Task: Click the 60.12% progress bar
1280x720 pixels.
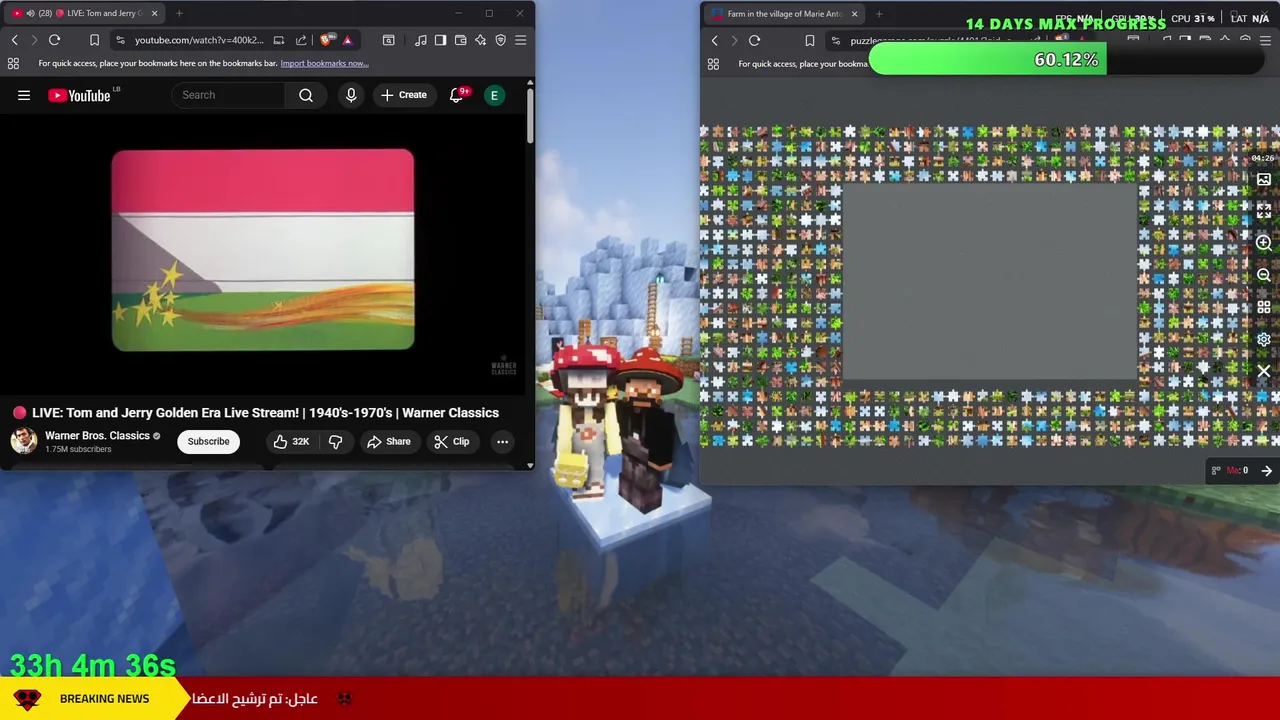Action: pyautogui.click(x=1066, y=60)
